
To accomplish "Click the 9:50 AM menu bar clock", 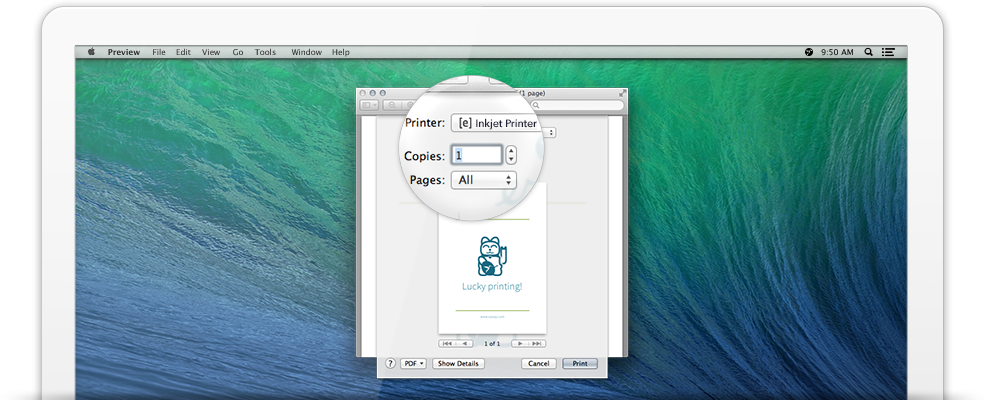I will (x=837, y=52).
